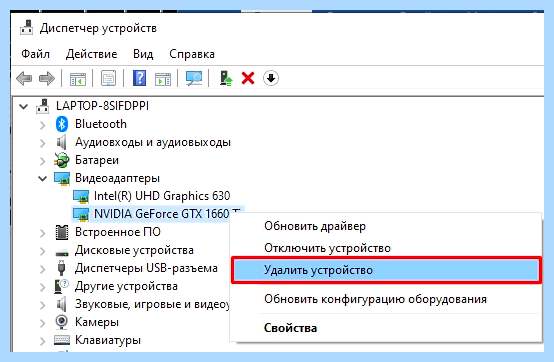Select the Дисковые устройства label

coord(134,250)
